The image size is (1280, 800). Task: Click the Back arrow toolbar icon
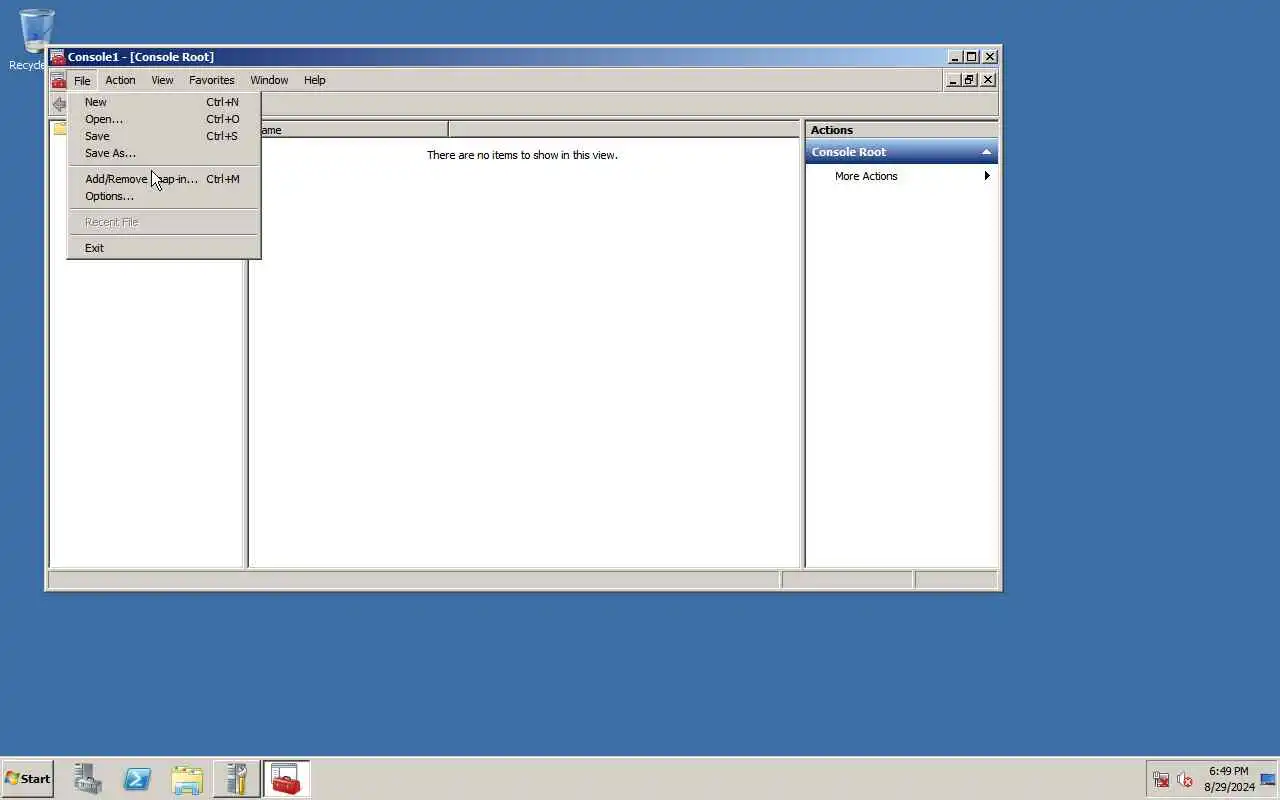59,104
